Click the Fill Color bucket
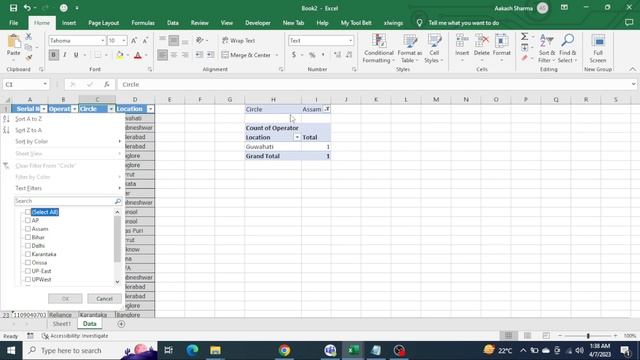640x360 pixels. (120, 55)
